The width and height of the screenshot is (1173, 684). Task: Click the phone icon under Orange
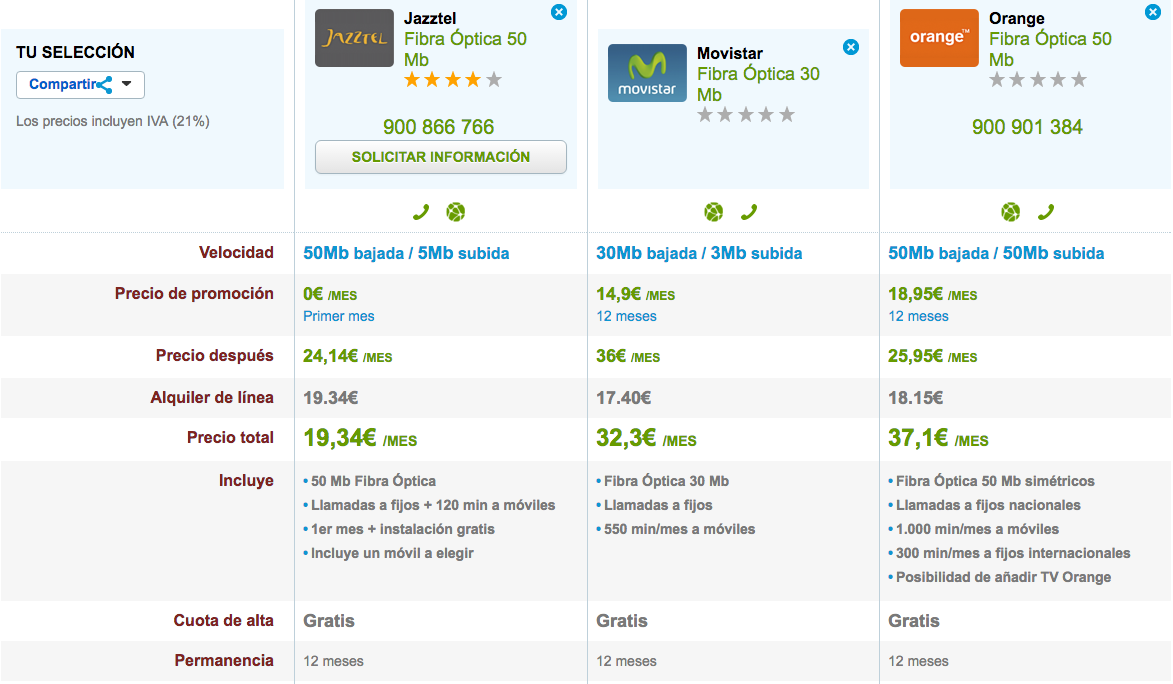(x=1046, y=213)
